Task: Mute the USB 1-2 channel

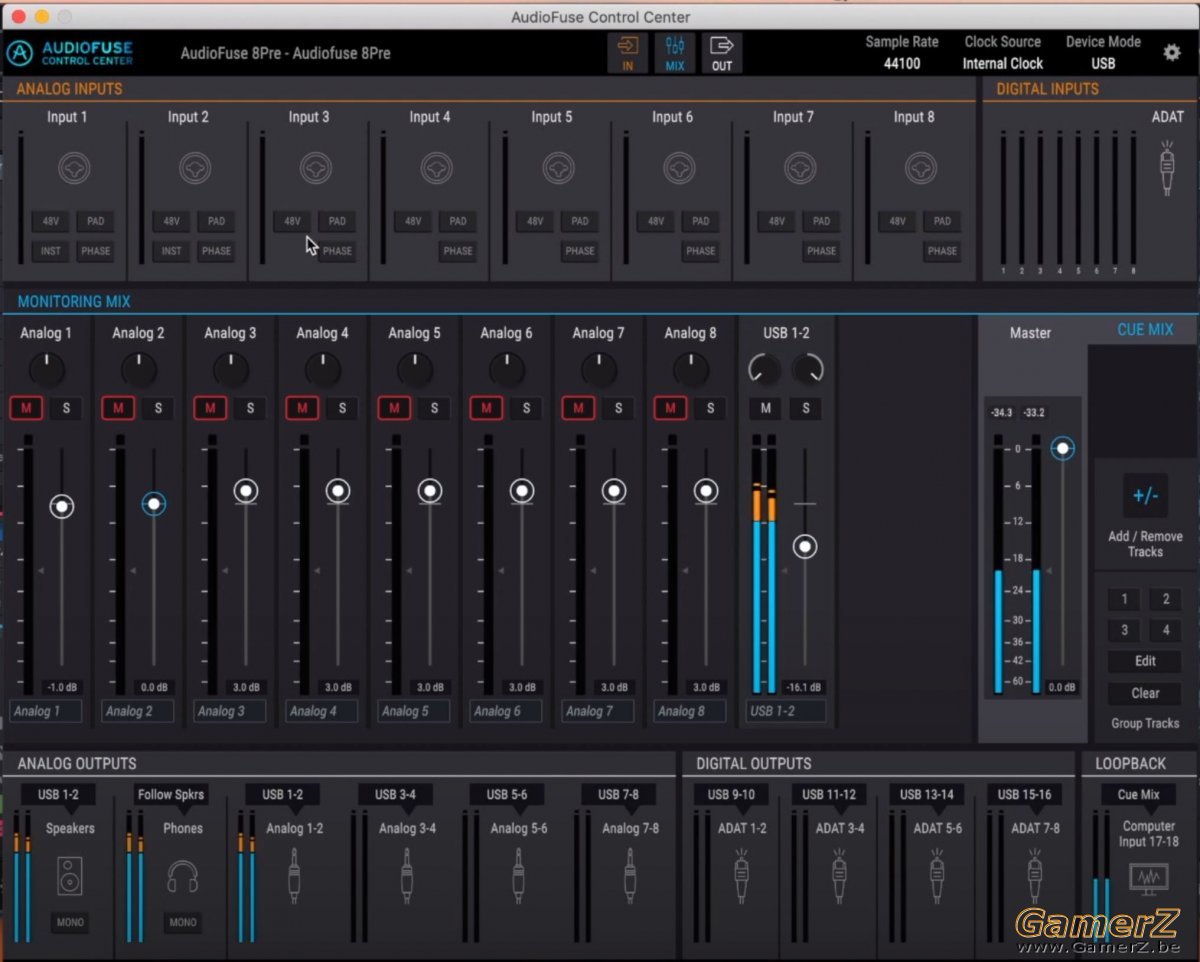Action: (x=765, y=408)
